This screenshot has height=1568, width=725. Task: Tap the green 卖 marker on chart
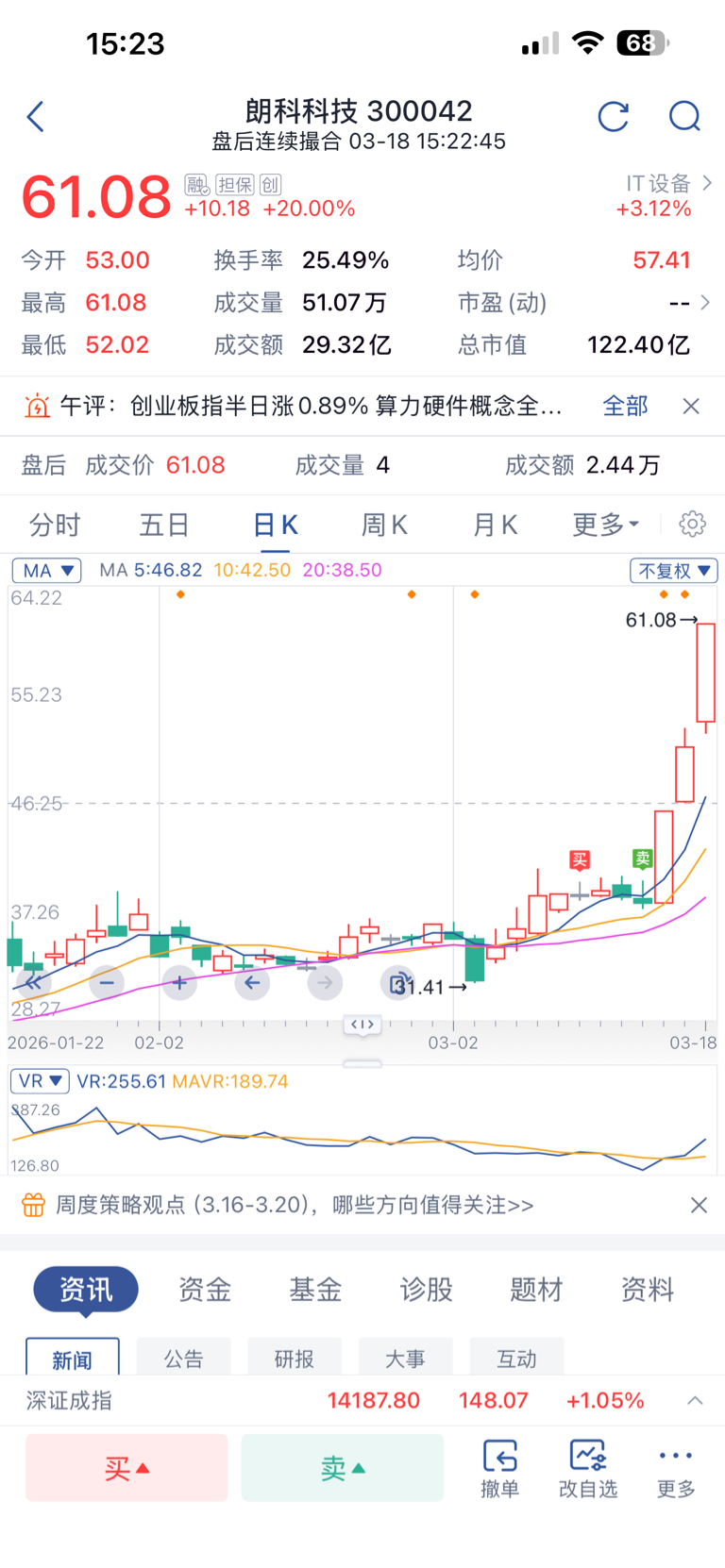(x=643, y=859)
